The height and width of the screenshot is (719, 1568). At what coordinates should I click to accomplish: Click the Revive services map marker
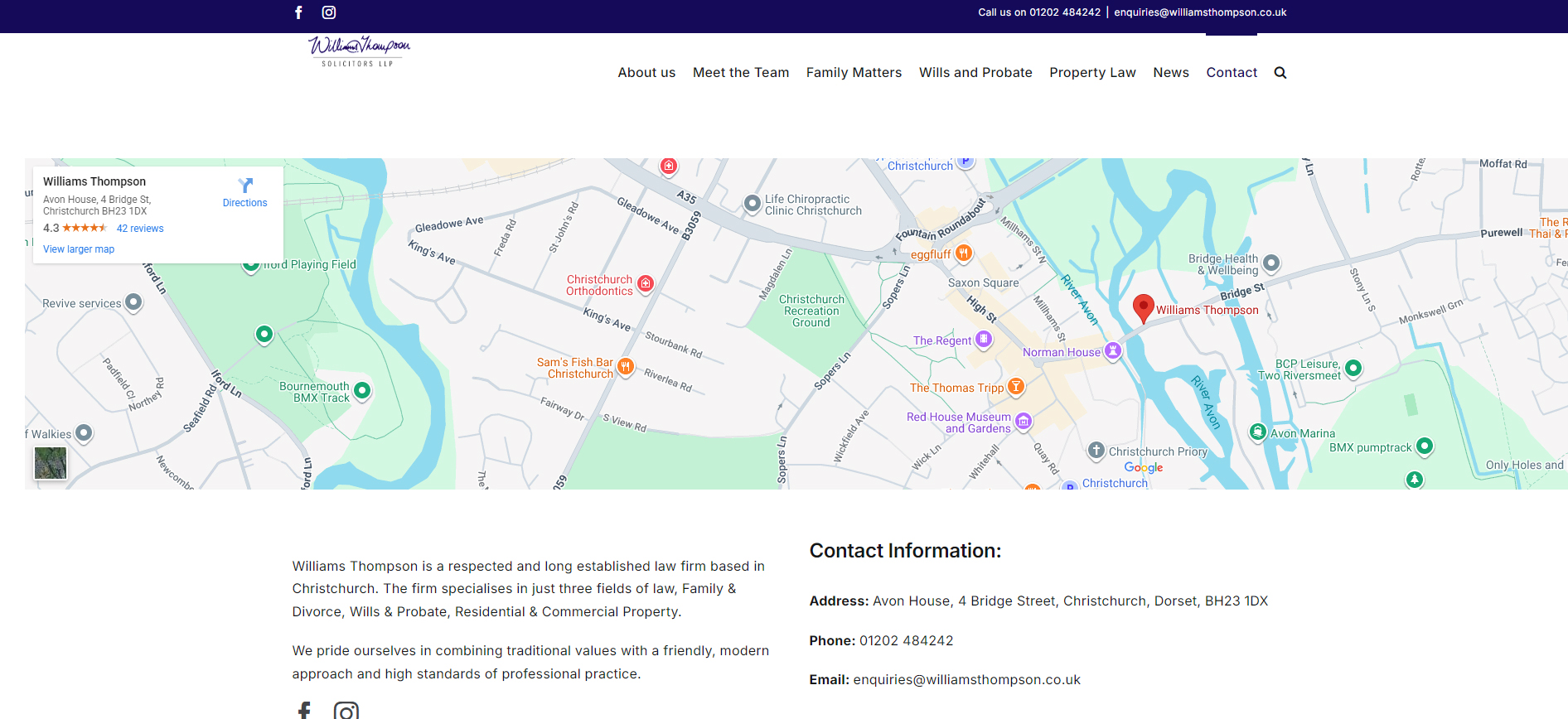[x=133, y=302]
